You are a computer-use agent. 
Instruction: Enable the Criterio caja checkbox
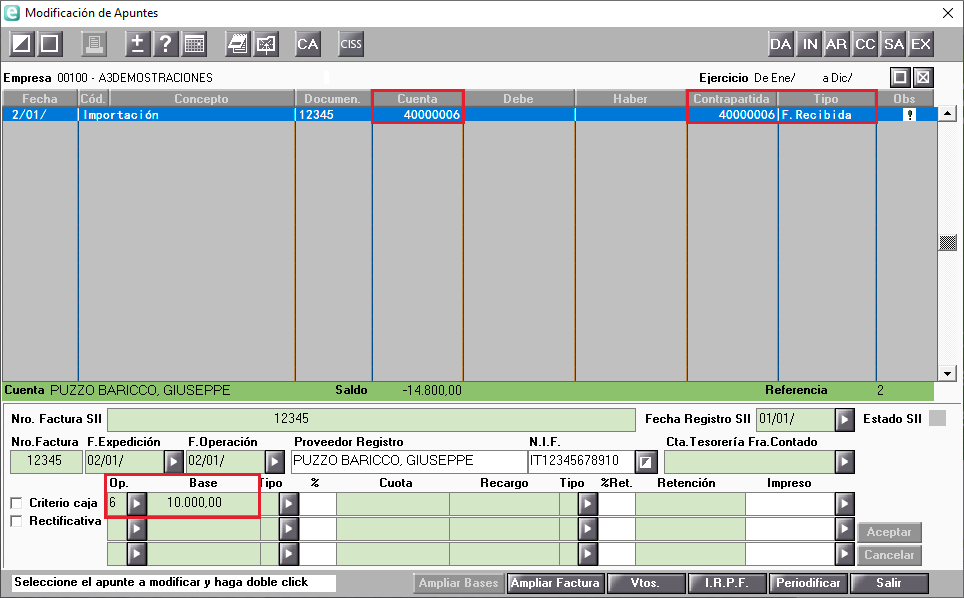17,503
